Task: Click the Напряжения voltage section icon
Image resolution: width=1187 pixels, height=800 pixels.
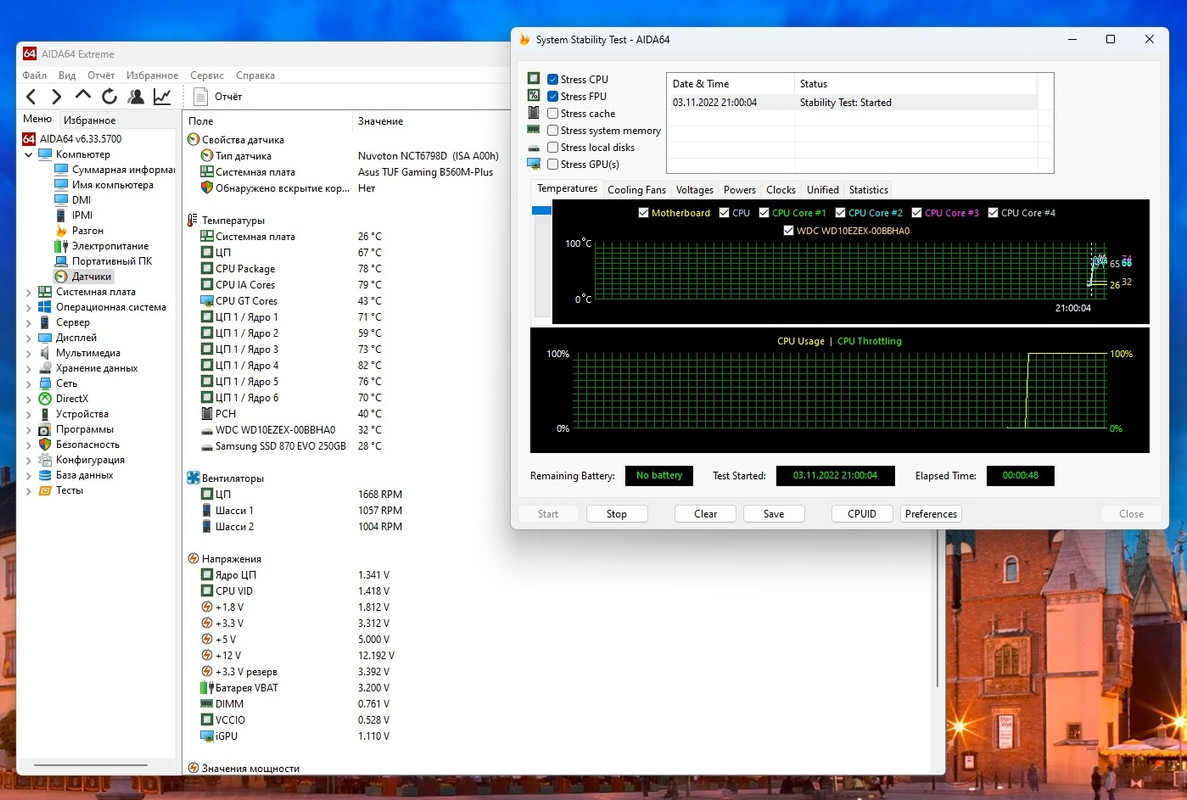Action: 193,559
